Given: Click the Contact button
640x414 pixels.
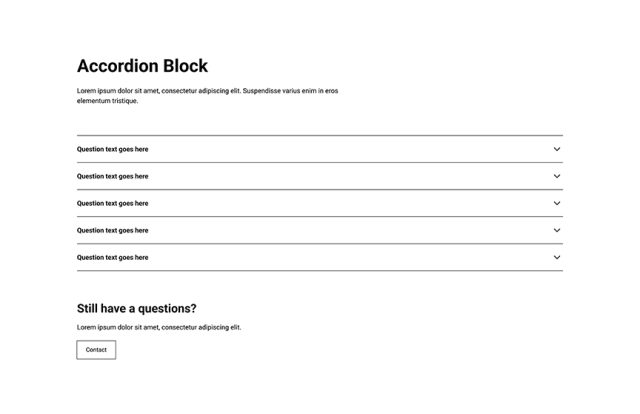Looking at the screenshot, I should pos(96,350).
